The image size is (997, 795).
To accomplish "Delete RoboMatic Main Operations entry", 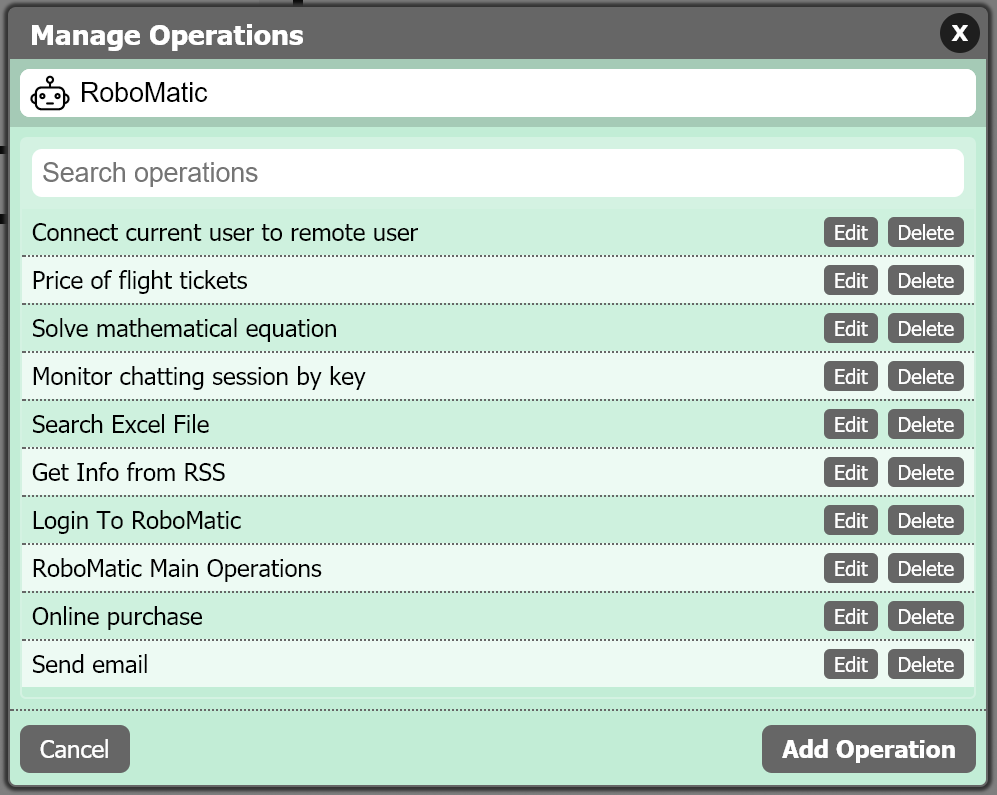I will (925, 569).
